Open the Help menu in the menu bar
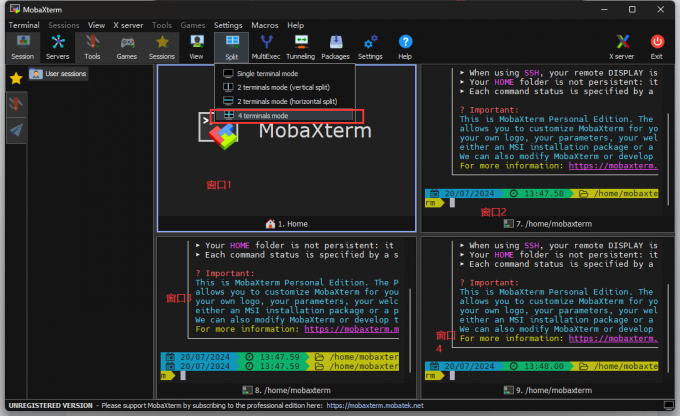Screen dimensions: 680x416 (x=295, y=25)
